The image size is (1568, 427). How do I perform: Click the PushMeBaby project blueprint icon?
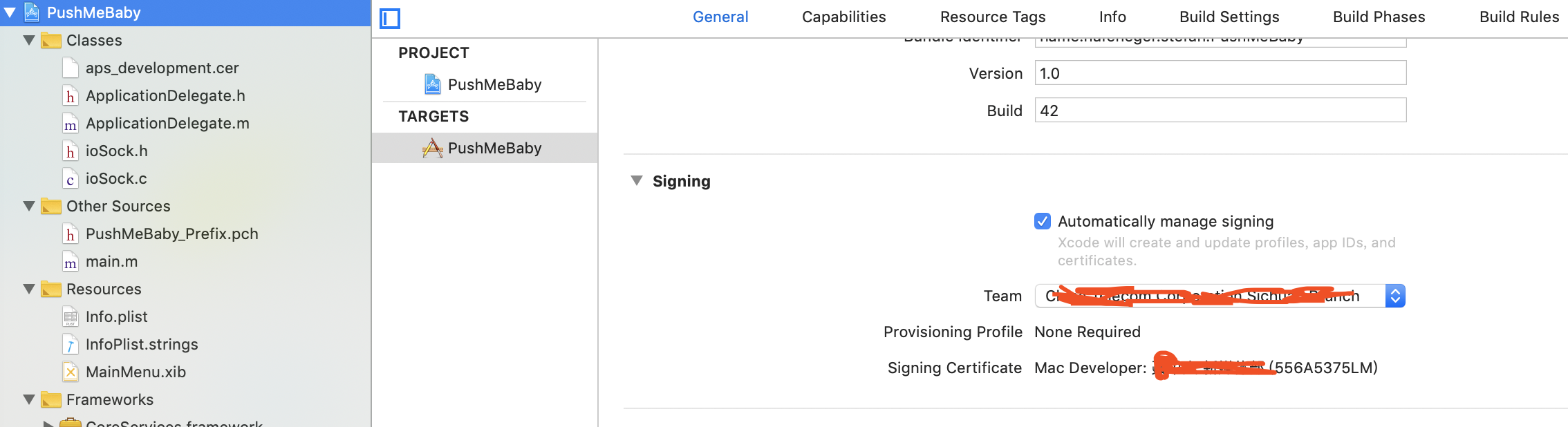(433, 85)
